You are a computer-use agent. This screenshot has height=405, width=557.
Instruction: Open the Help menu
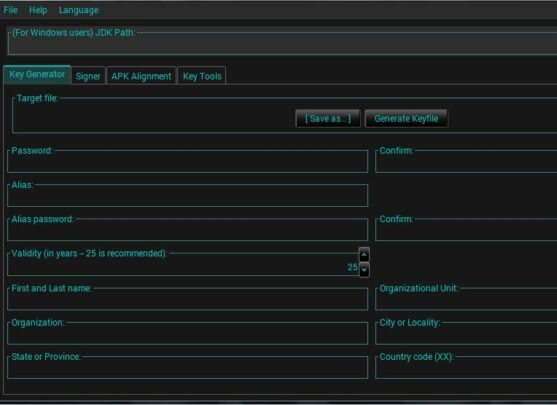[38, 10]
